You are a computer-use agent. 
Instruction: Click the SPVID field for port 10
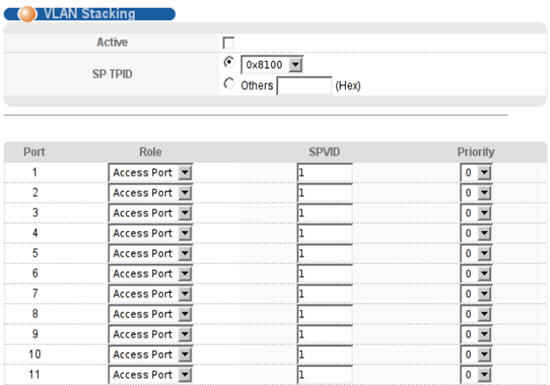(324, 355)
